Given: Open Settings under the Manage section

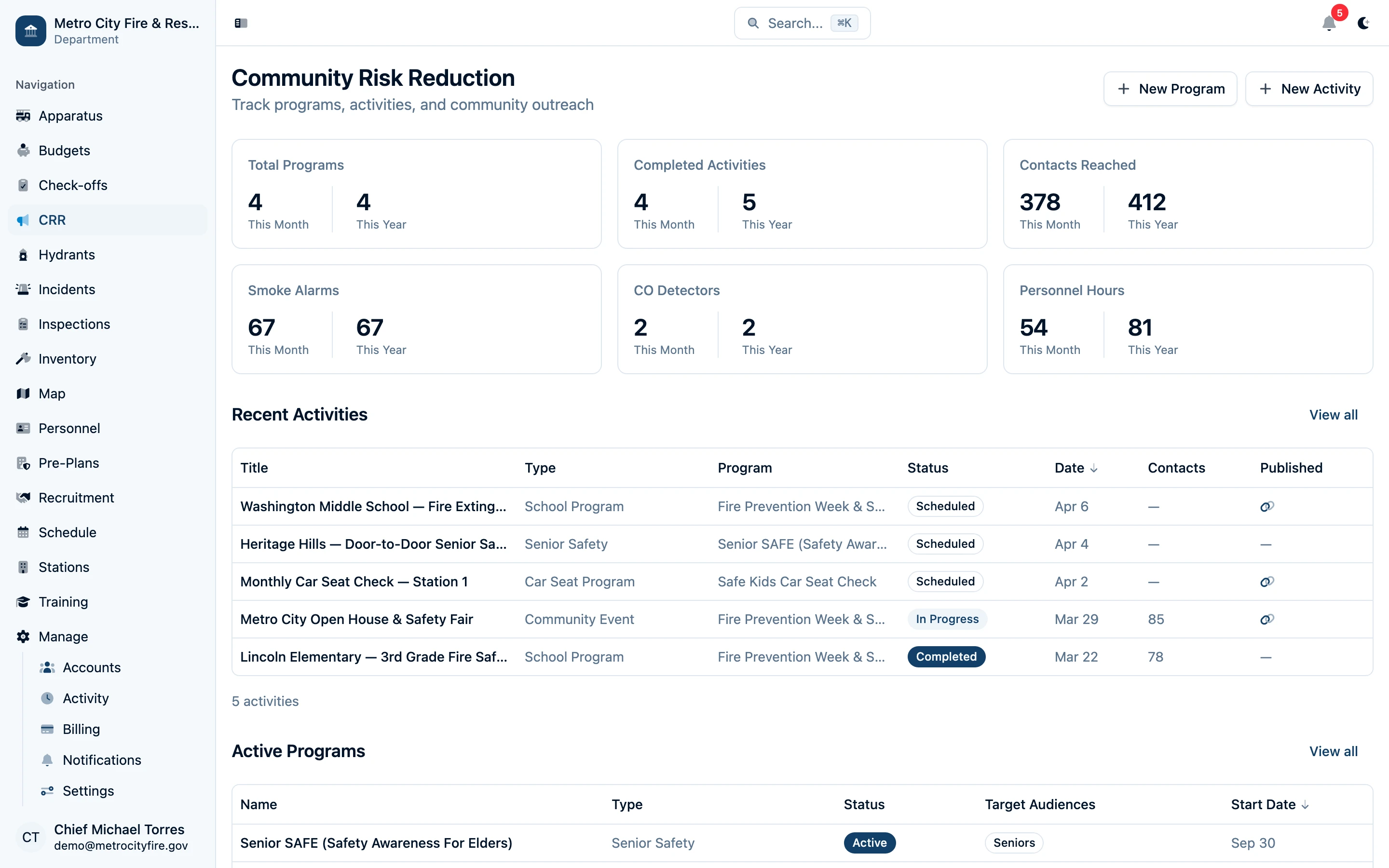Looking at the screenshot, I should [x=88, y=790].
